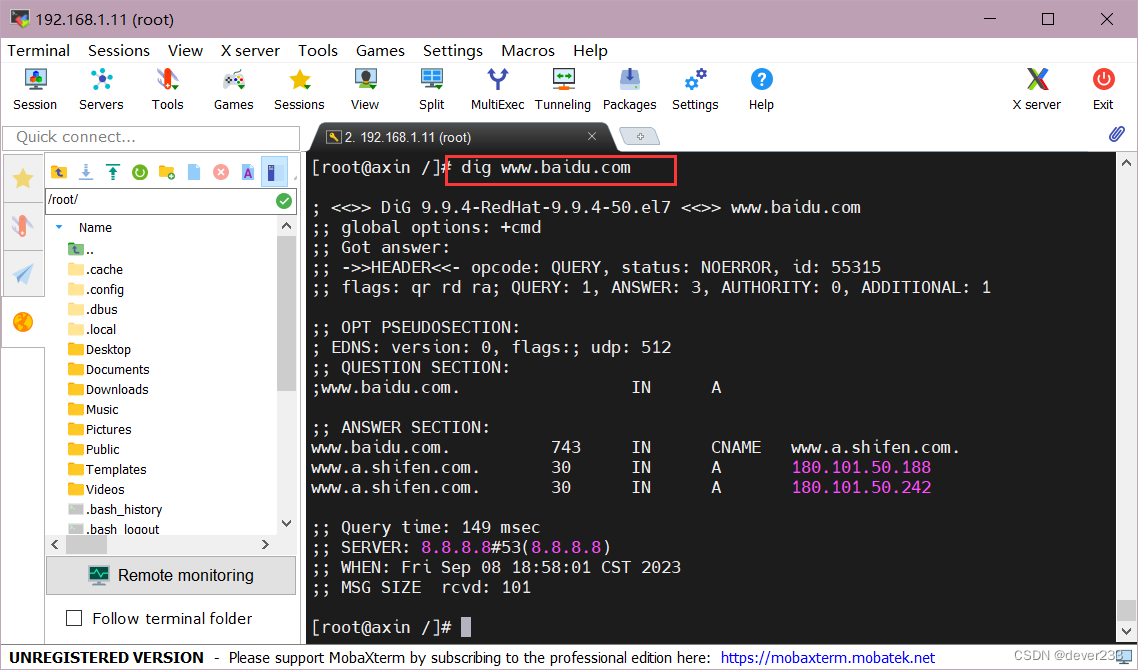
Task: Click file list horizontal scroll right arrow
Action: [x=265, y=544]
